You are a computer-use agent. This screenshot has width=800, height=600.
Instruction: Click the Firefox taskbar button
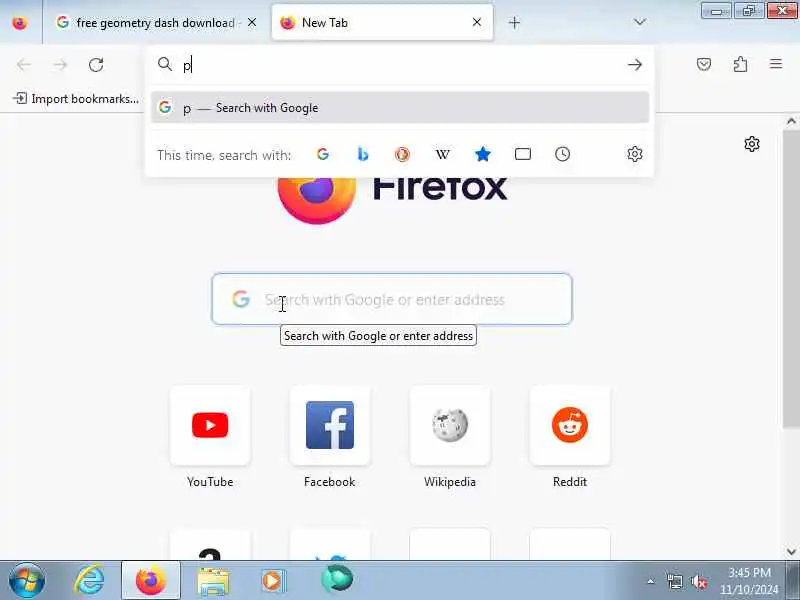click(x=151, y=580)
